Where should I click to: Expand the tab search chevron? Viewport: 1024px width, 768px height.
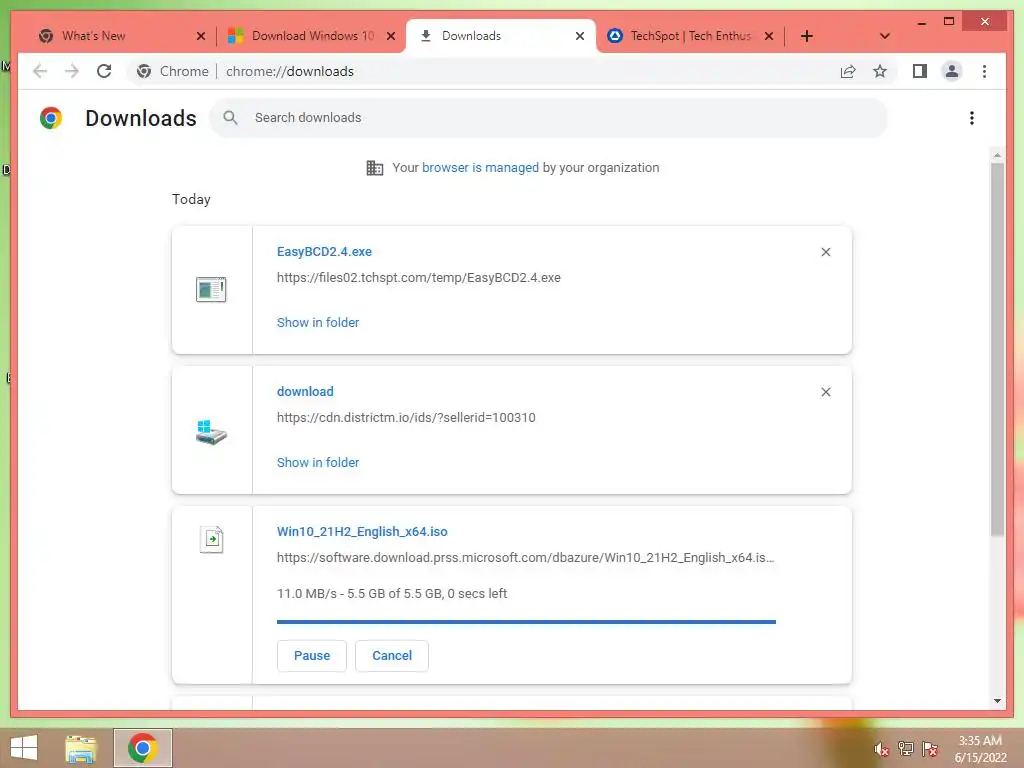click(x=884, y=36)
